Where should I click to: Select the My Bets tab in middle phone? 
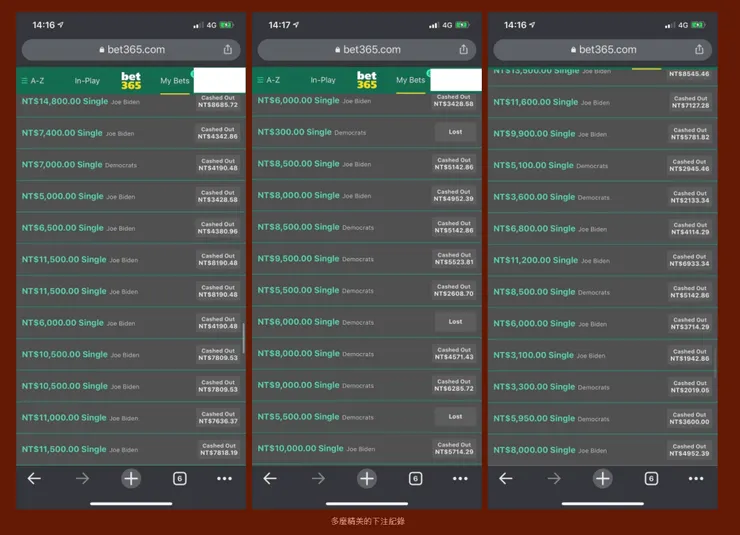pyautogui.click(x=411, y=80)
